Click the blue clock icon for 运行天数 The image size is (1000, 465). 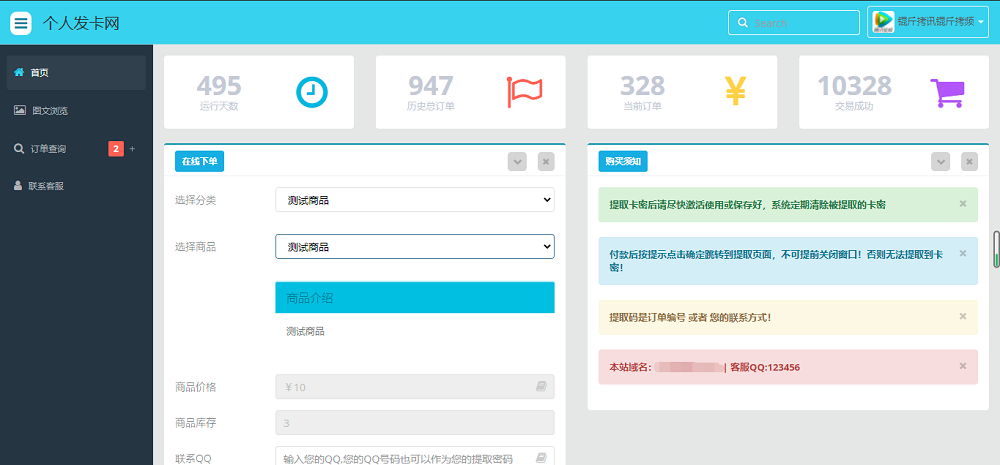pos(311,92)
